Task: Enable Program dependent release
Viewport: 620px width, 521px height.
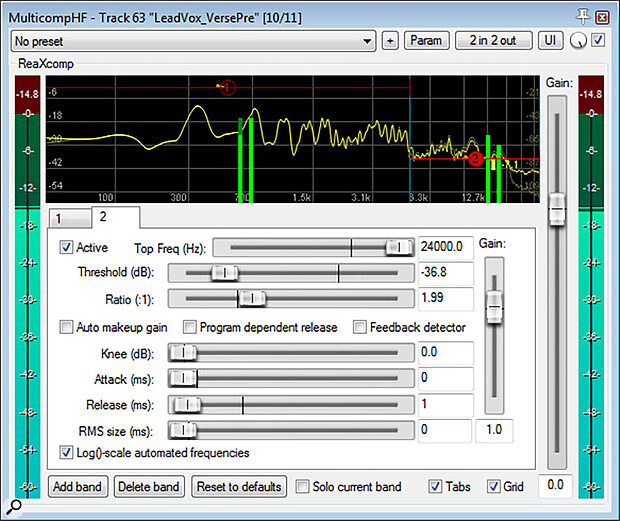Action: (190, 327)
